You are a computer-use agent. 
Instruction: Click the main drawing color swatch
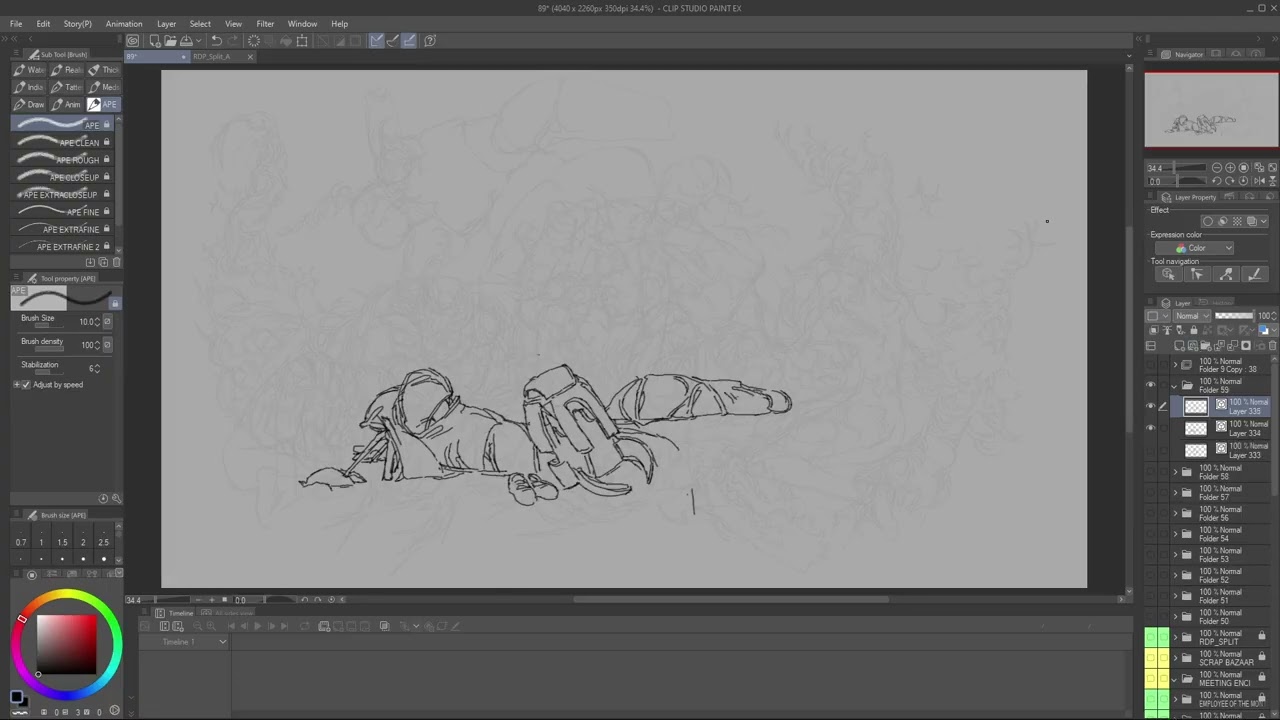tap(16, 697)
